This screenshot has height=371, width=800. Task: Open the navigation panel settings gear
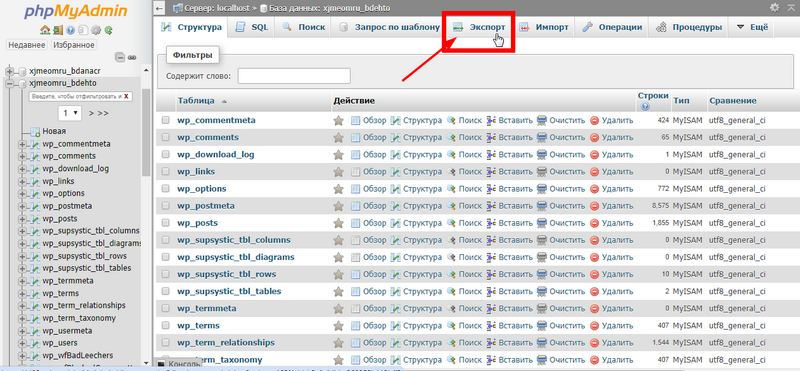pos(96,31)
